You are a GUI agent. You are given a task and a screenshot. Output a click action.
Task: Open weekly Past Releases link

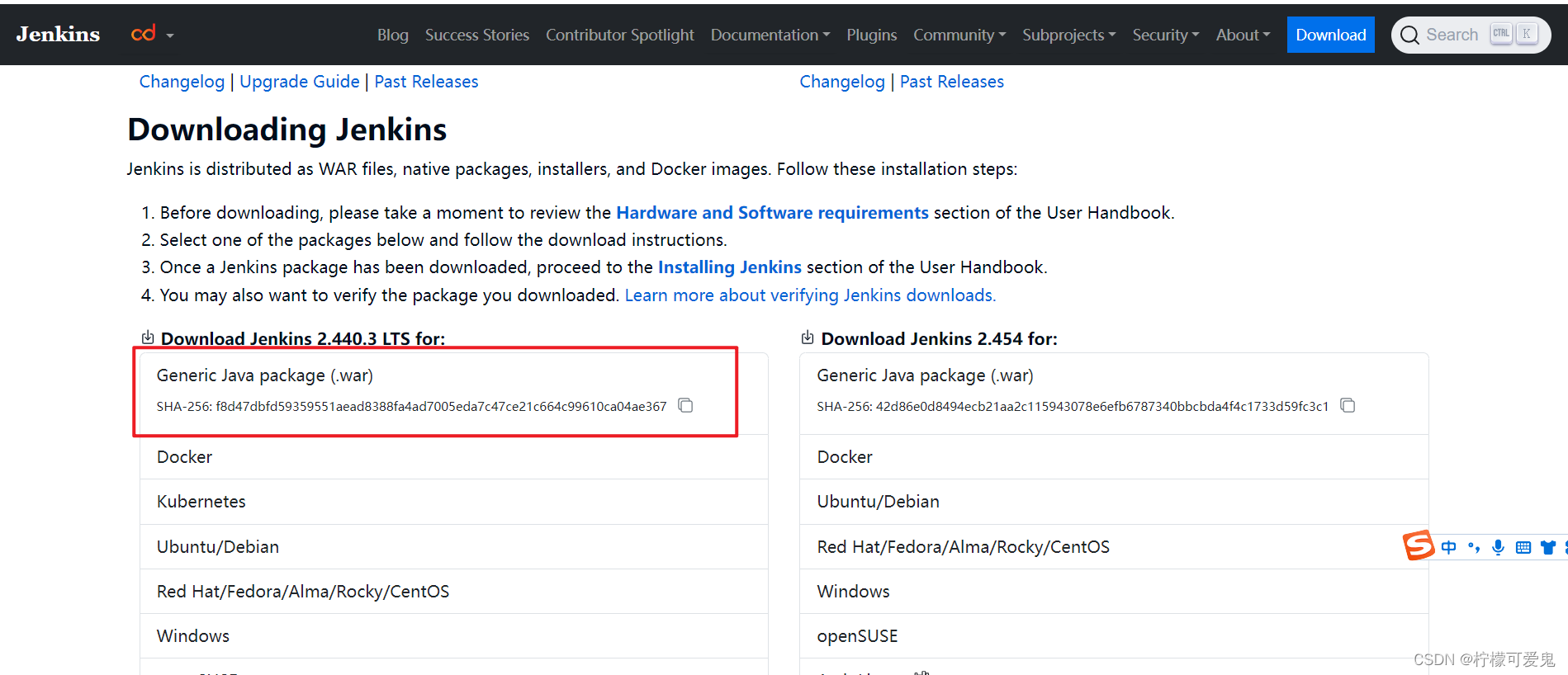point(952,82)
